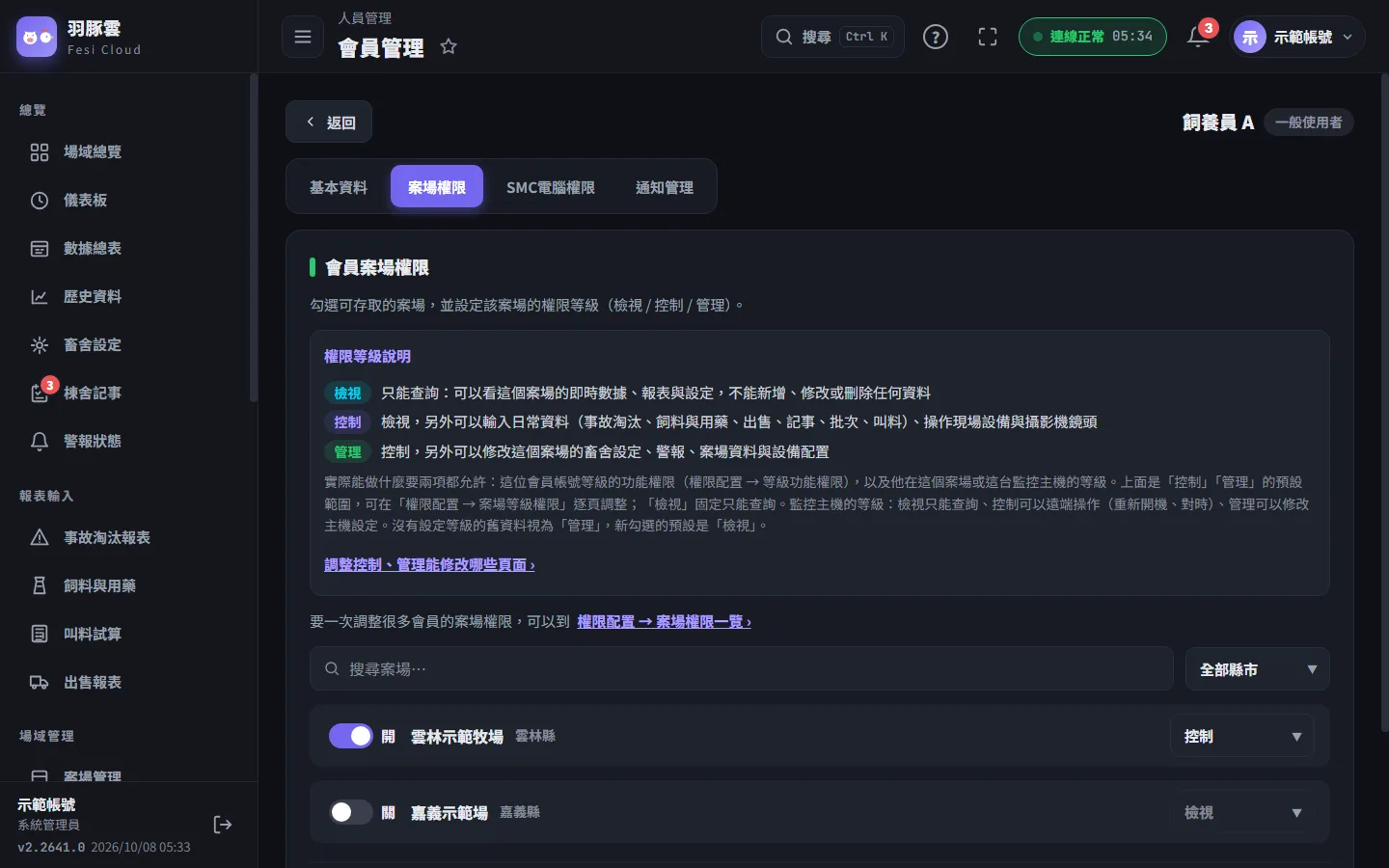The height and width of the screenshot is (868, 1389).
Task: Open 嘉義示範場 permission level dropdown
Action: pyautogui.click(x=1242, y=812)
